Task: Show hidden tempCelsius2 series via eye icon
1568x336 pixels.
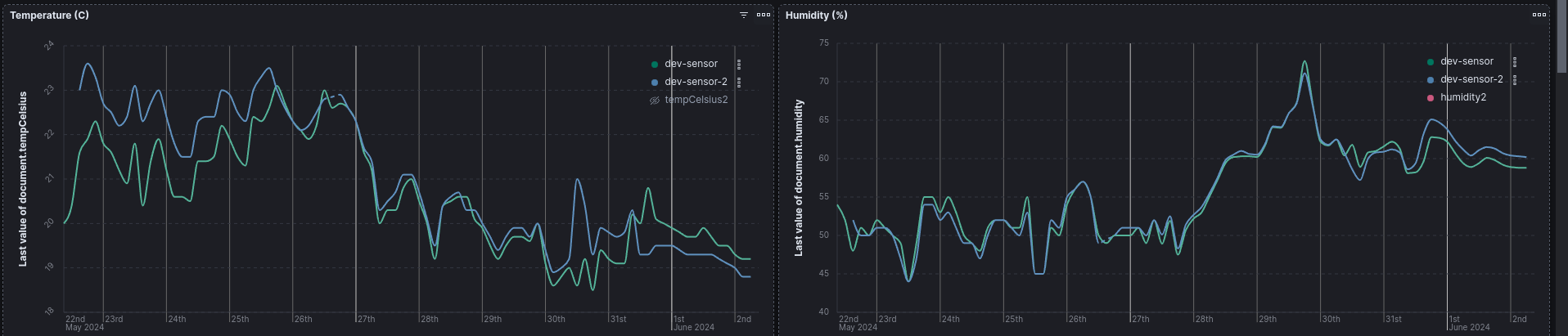Action: 655,101
